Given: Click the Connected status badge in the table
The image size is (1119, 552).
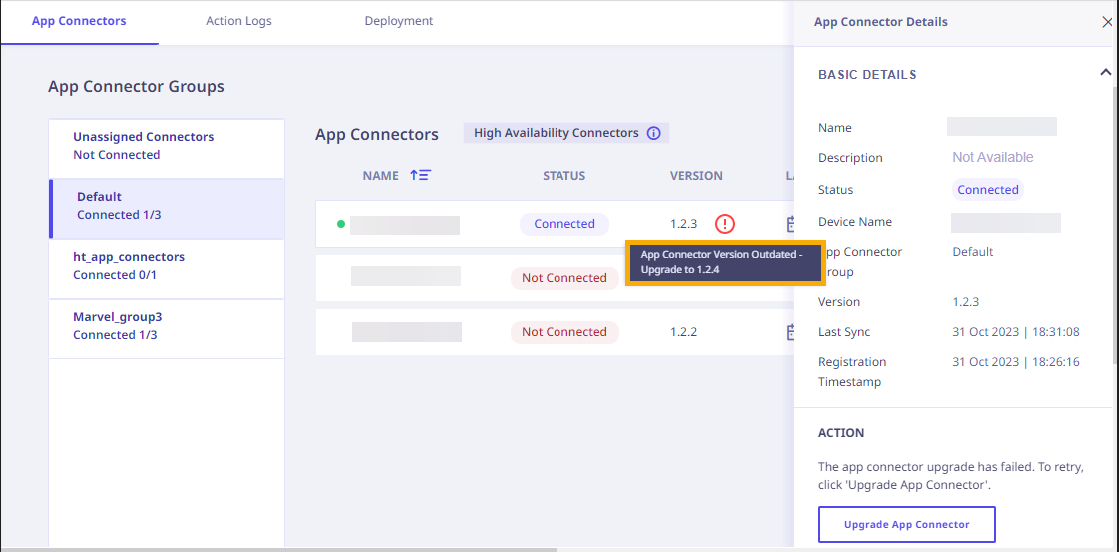Looking at the screenshot, I should (564, 224).
